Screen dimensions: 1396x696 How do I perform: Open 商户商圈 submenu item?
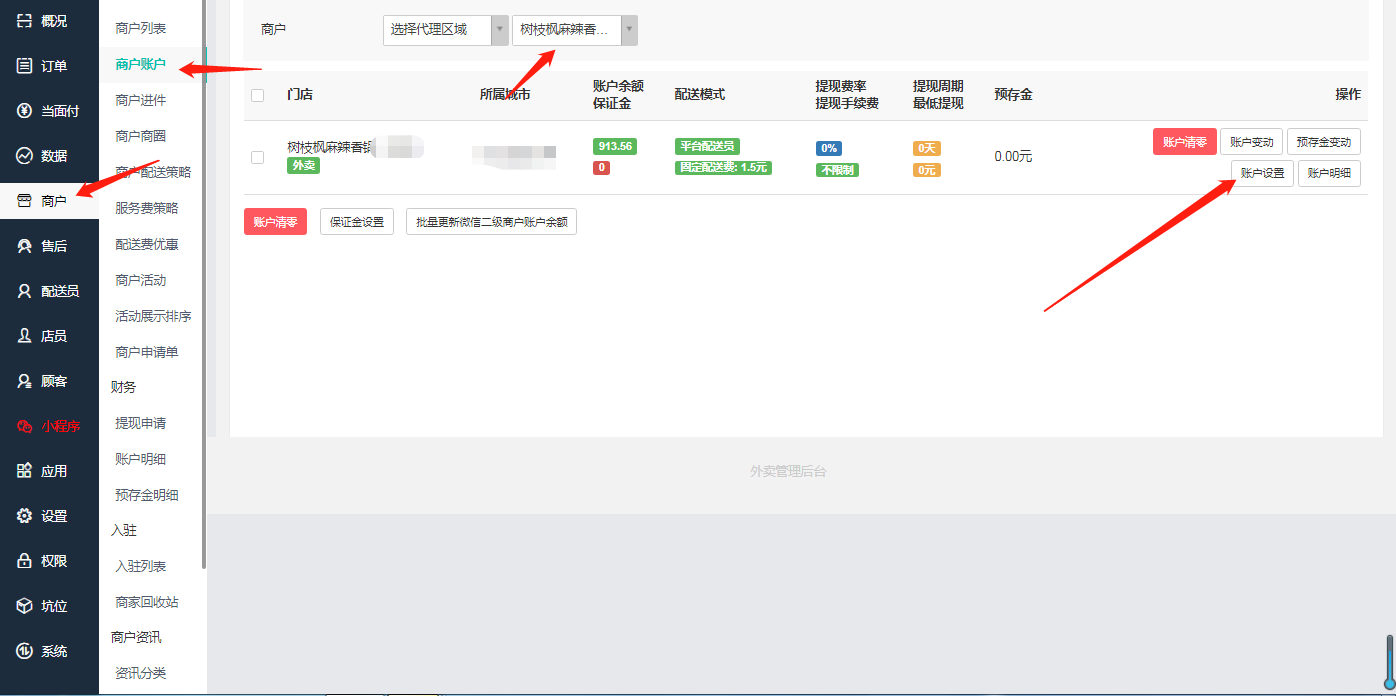141,136
